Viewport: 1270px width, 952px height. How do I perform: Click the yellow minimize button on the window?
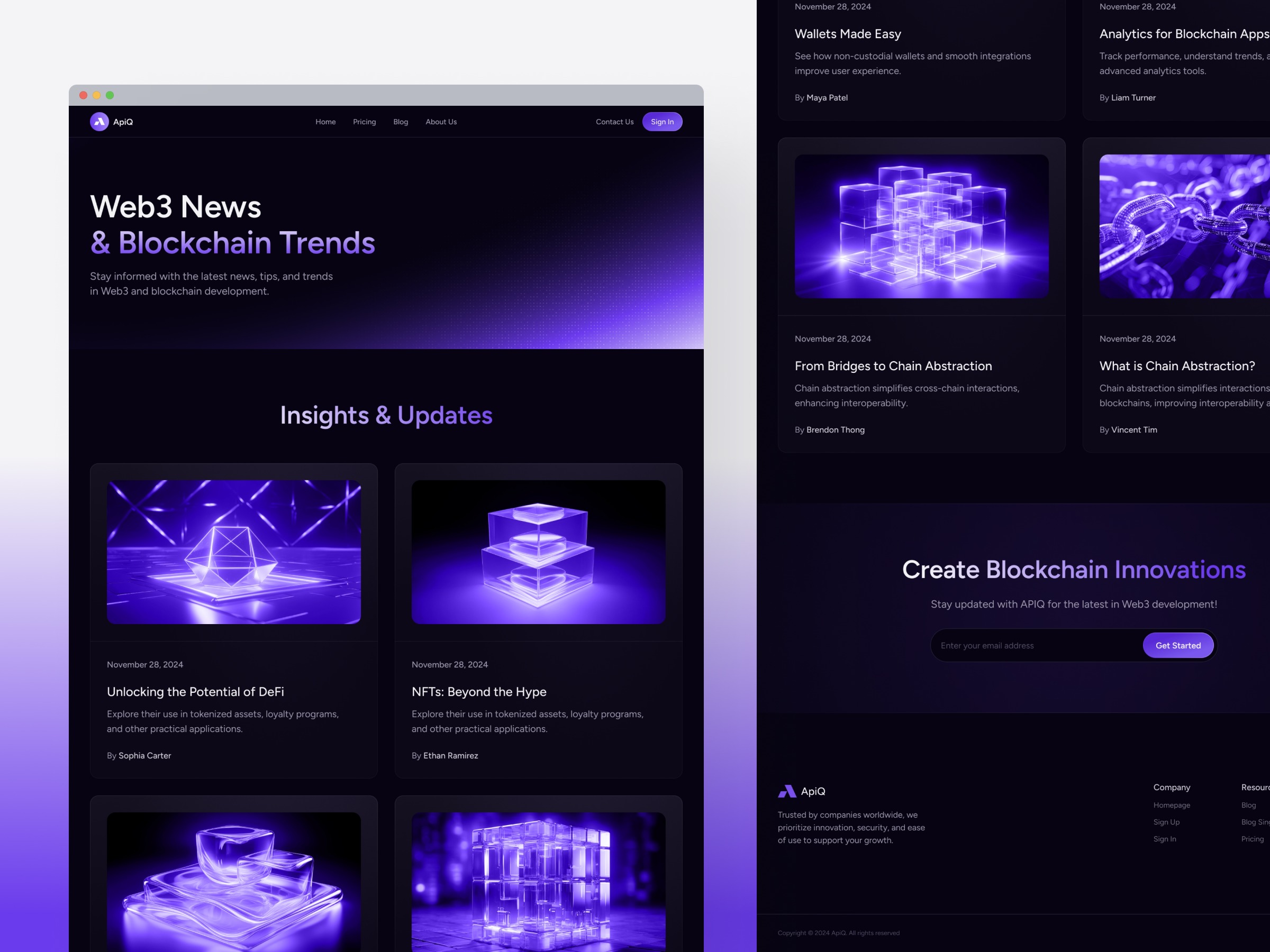tap(96, 95)
